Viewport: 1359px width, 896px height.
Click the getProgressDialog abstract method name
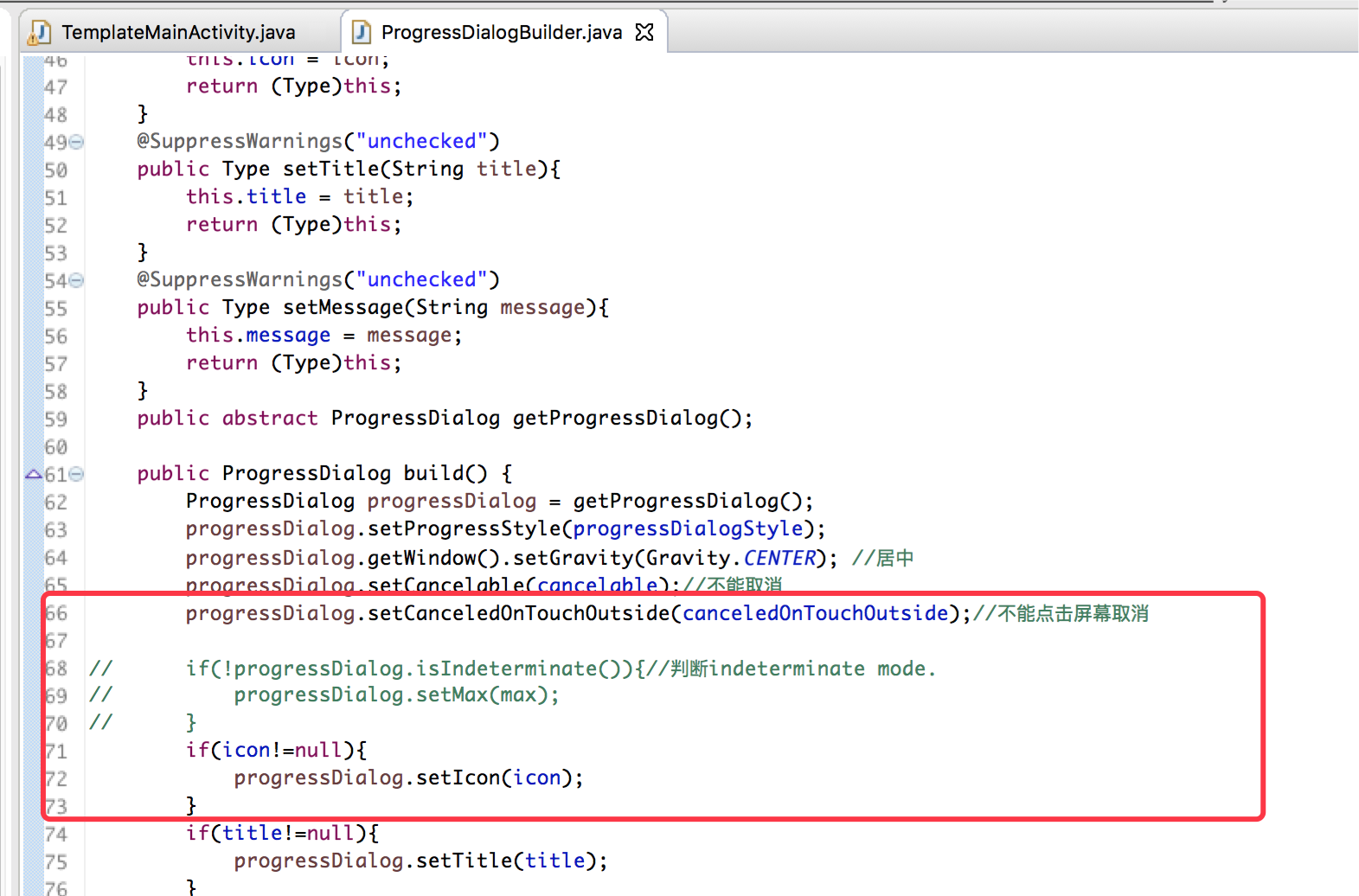616,419
